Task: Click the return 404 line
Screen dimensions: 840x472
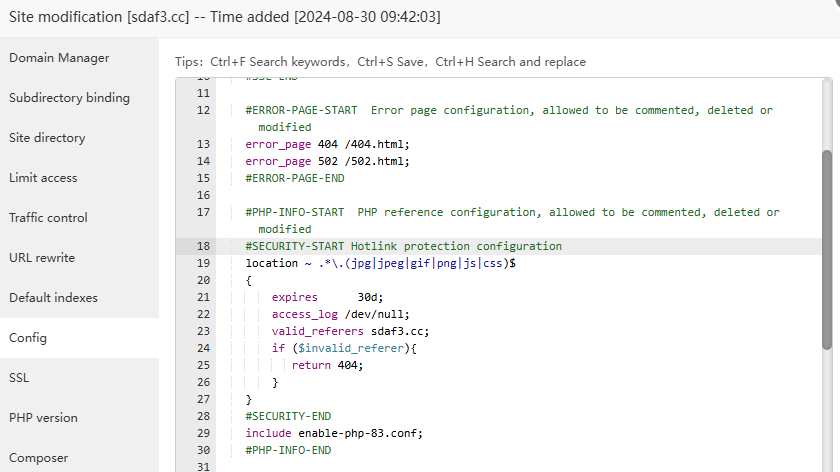Action: 327,365
